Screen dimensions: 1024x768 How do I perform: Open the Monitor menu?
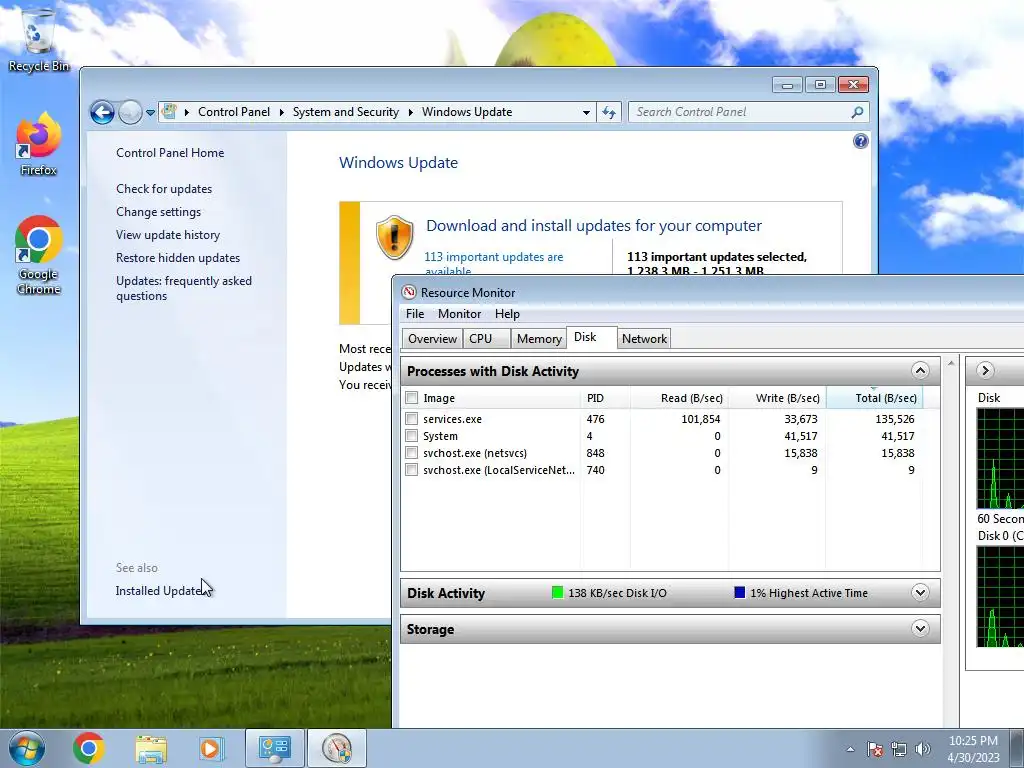click(459, 313)
